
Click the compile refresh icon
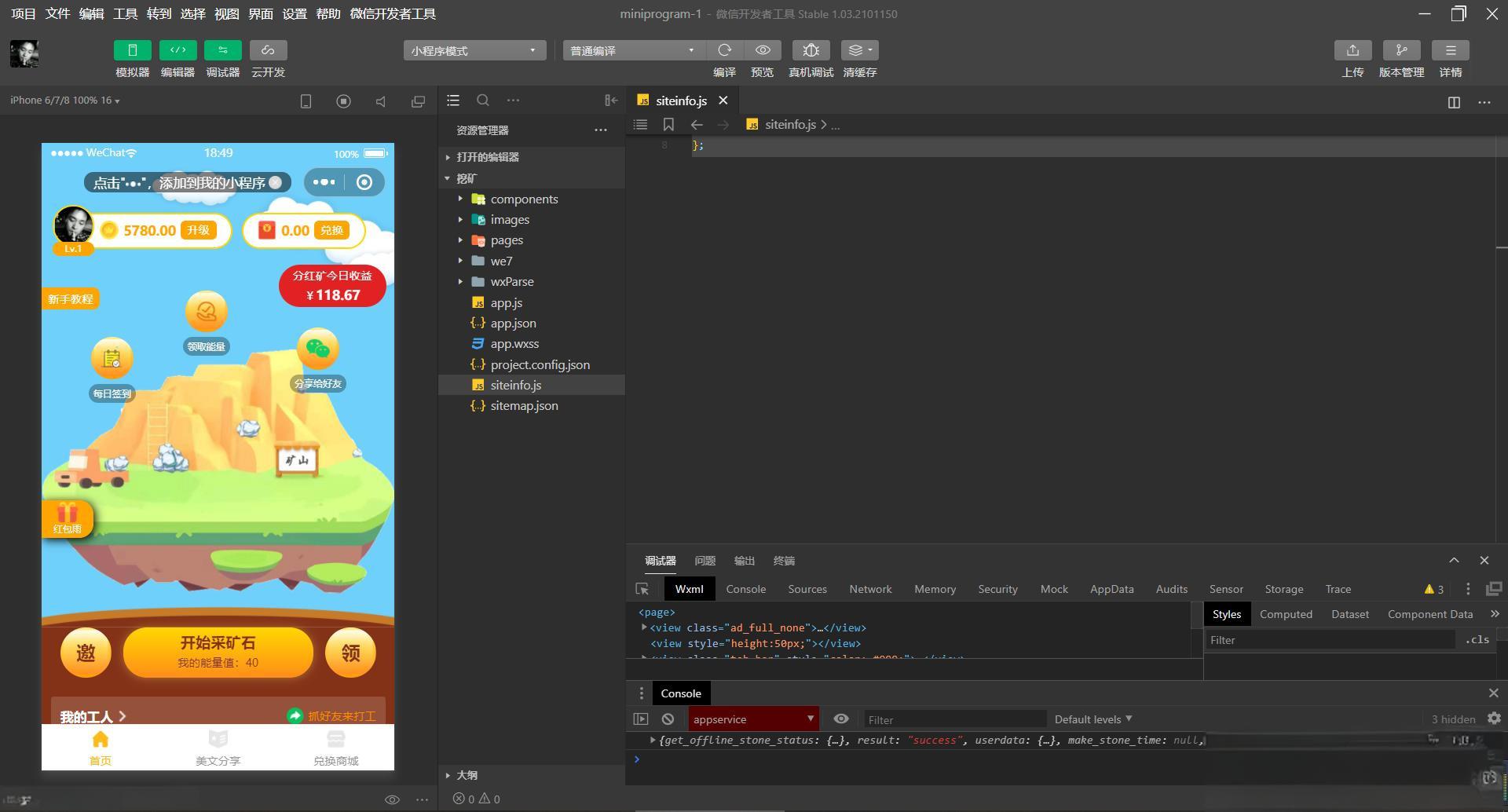point(724,50)
